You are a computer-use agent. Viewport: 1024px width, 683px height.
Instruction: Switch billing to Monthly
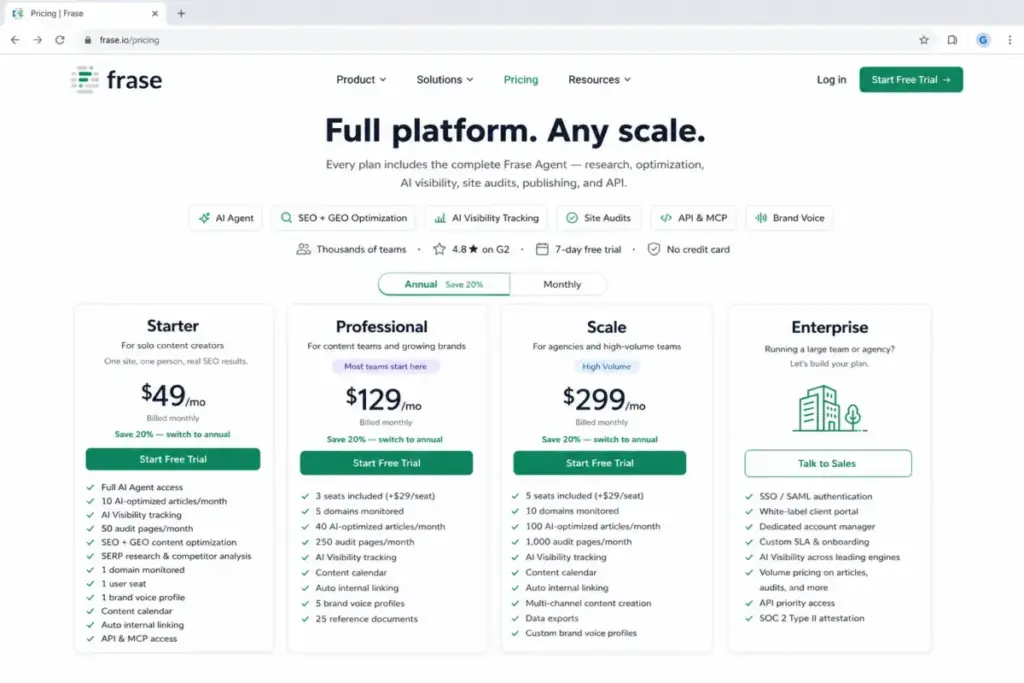click(562, 285)
